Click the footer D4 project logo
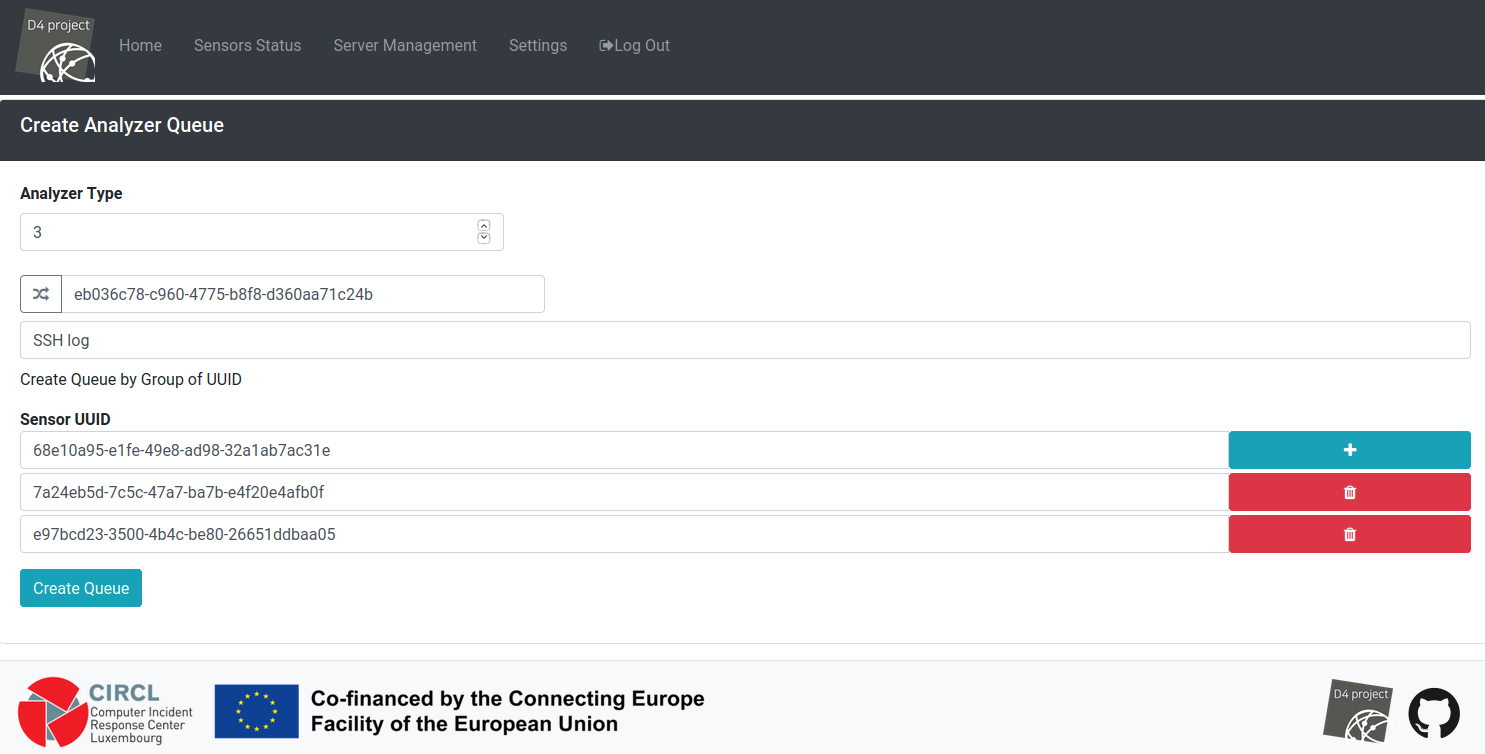The width and height of the screenshot is (1485, 754). (1358, 712)
